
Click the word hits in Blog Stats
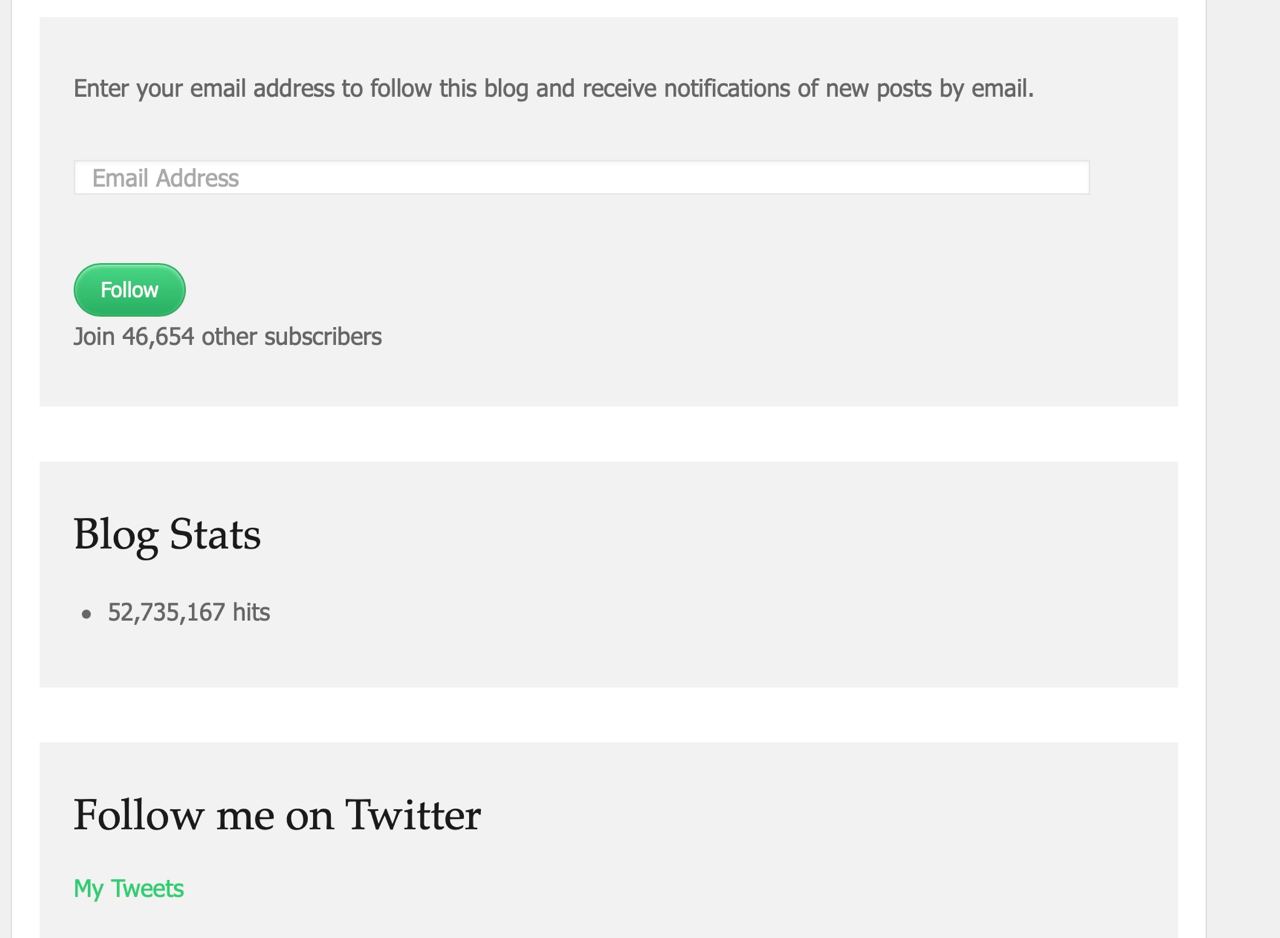point(251,612)
